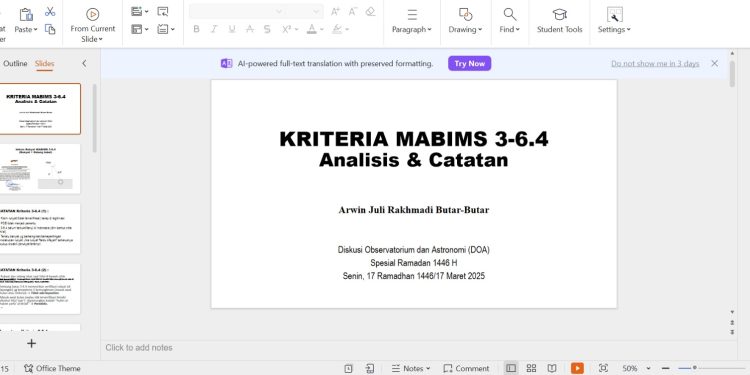Apply the text highlight color swatch

click(x=337, y=30)
